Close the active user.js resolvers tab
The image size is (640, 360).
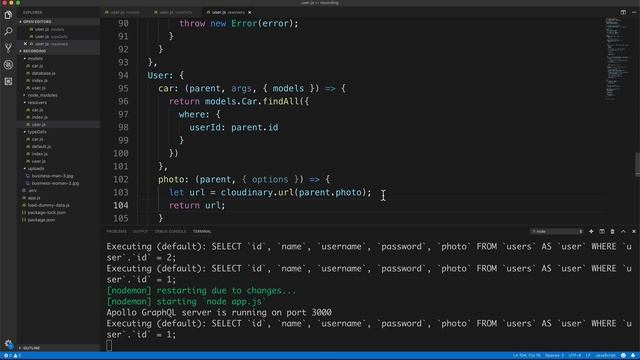pos(250,12)
